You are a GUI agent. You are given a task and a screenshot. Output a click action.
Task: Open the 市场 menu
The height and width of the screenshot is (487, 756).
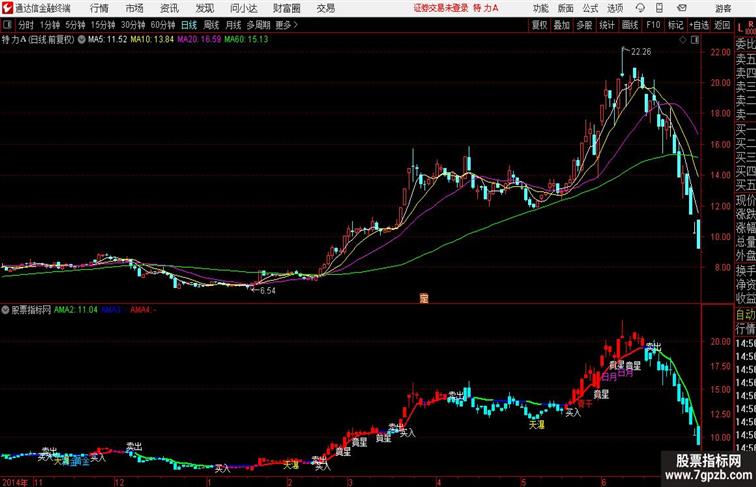point(135,8)
